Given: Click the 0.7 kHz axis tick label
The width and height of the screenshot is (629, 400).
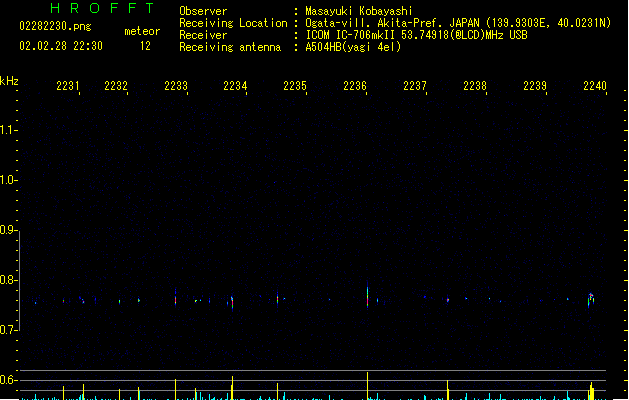Looking at the screenshot, I should tap(7, 330).
